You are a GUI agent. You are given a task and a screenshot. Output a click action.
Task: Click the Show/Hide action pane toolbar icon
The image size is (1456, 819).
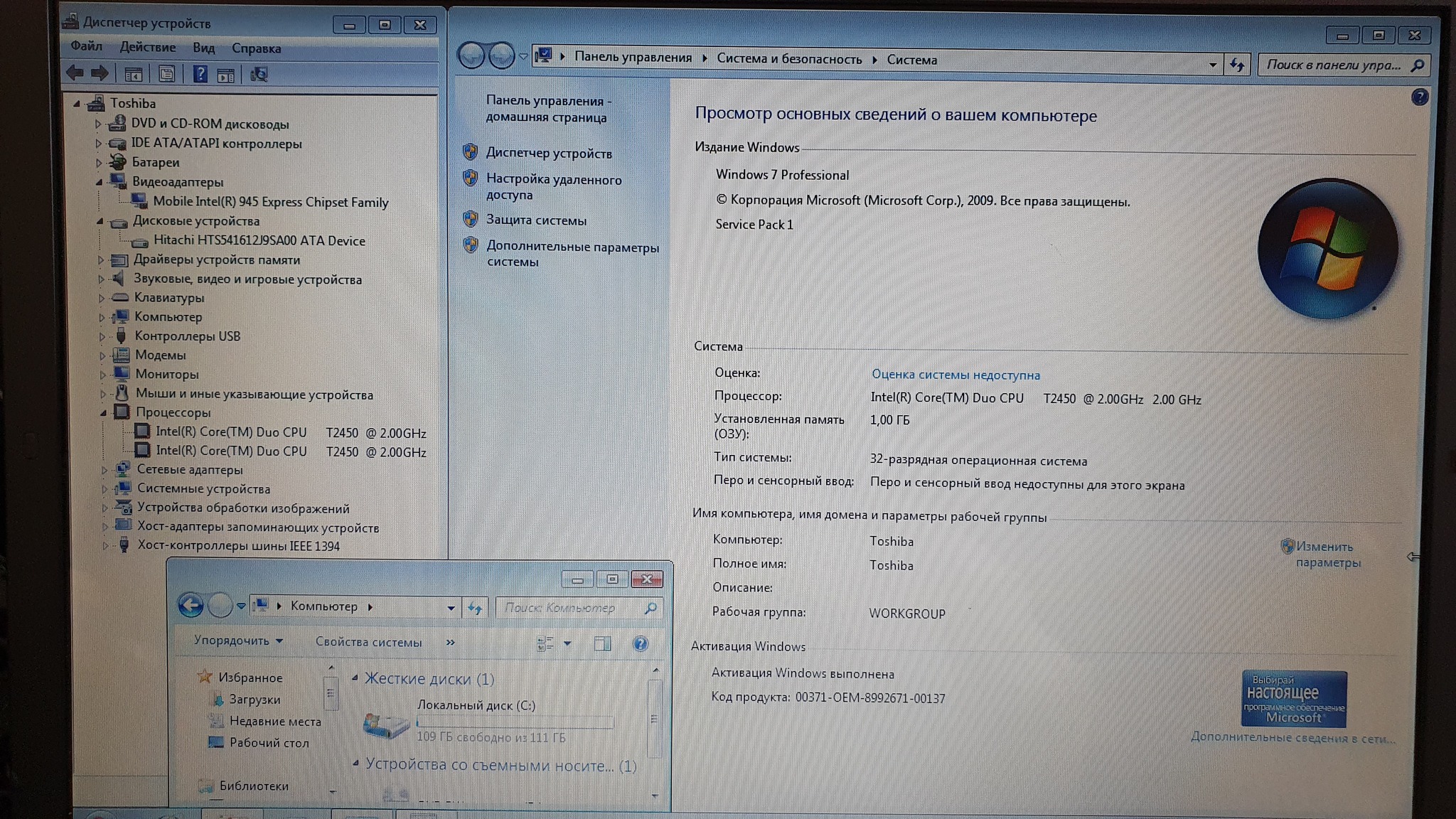(225, 75)
